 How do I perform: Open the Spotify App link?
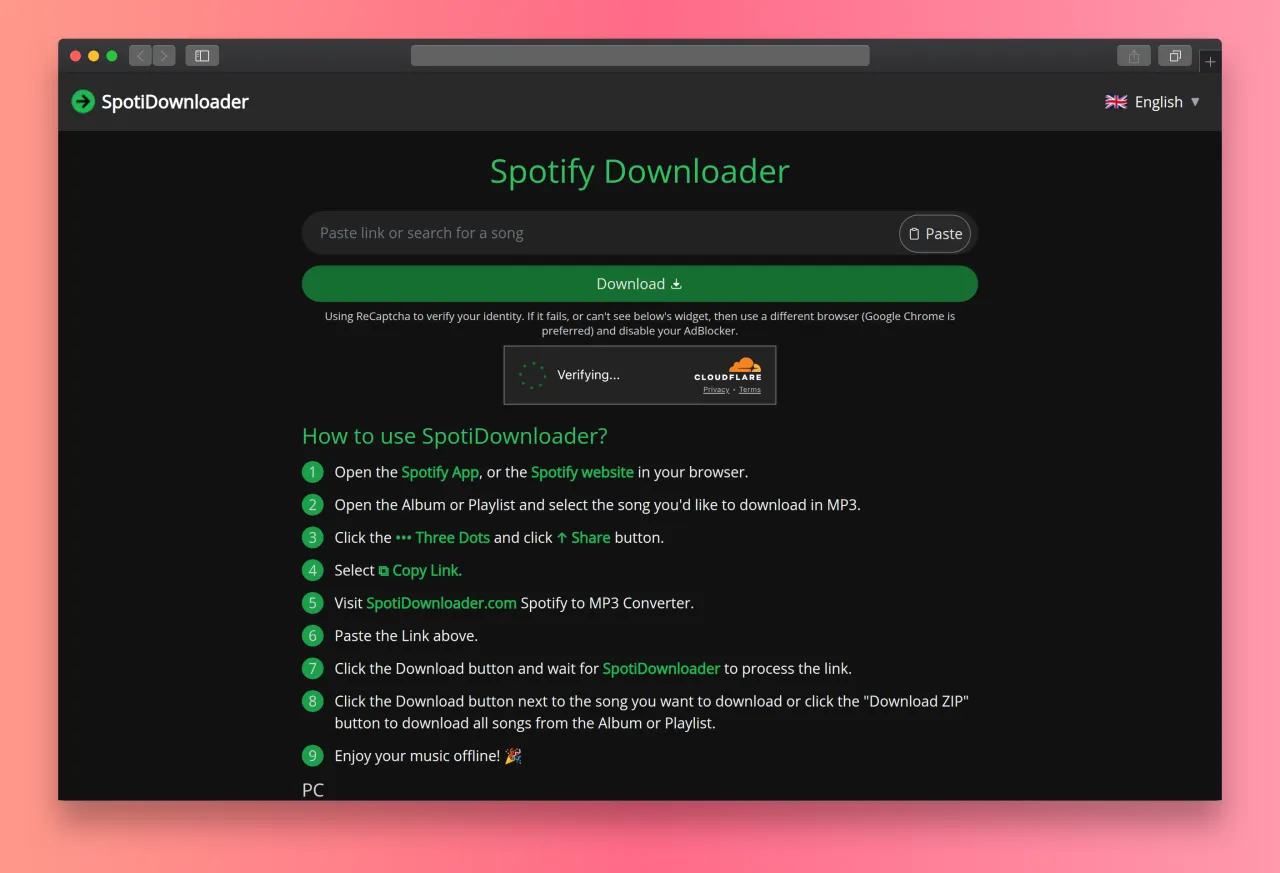440,472
